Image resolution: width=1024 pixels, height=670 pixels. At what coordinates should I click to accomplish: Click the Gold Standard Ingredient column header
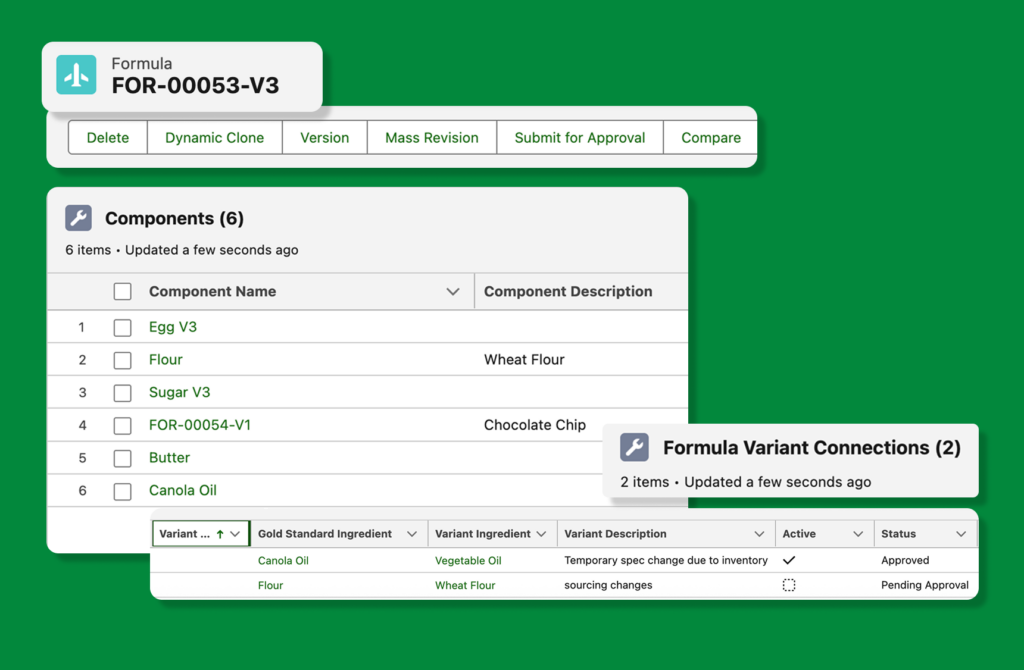[x=325, y=534]
